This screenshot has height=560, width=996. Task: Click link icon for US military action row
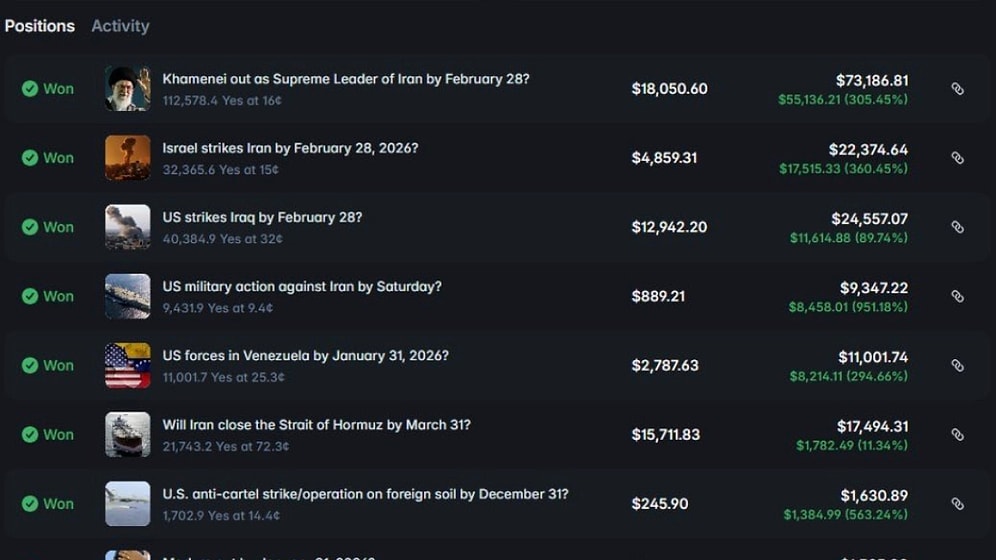957,296
